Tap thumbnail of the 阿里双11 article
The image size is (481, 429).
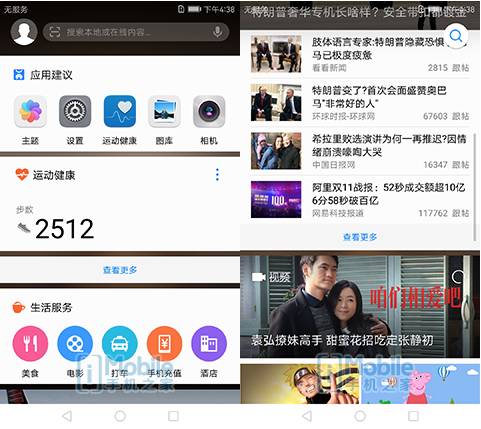pyautogui.click(x=276, y=199)
